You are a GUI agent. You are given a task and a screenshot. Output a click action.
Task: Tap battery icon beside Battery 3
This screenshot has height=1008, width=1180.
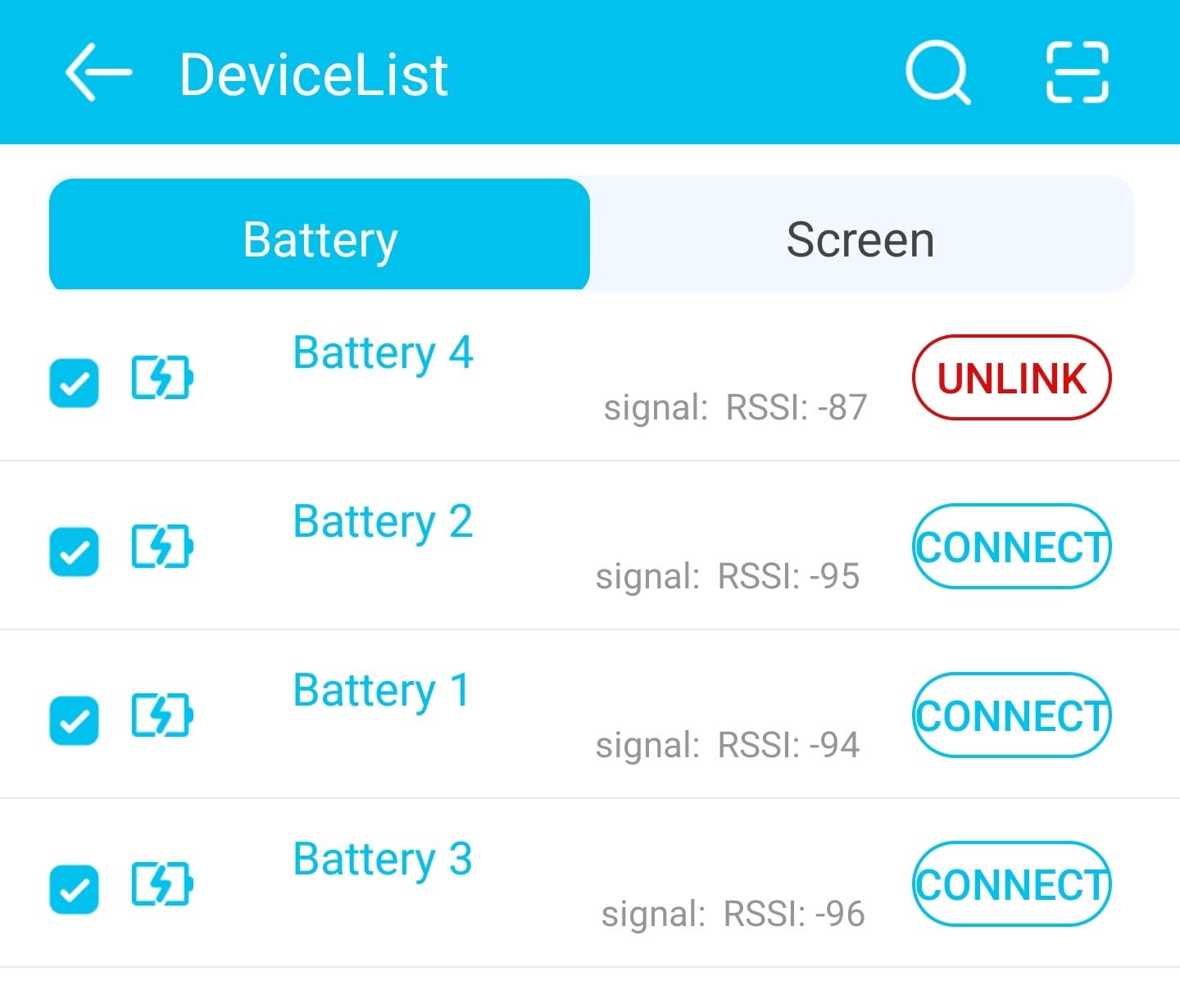(162, 885)
